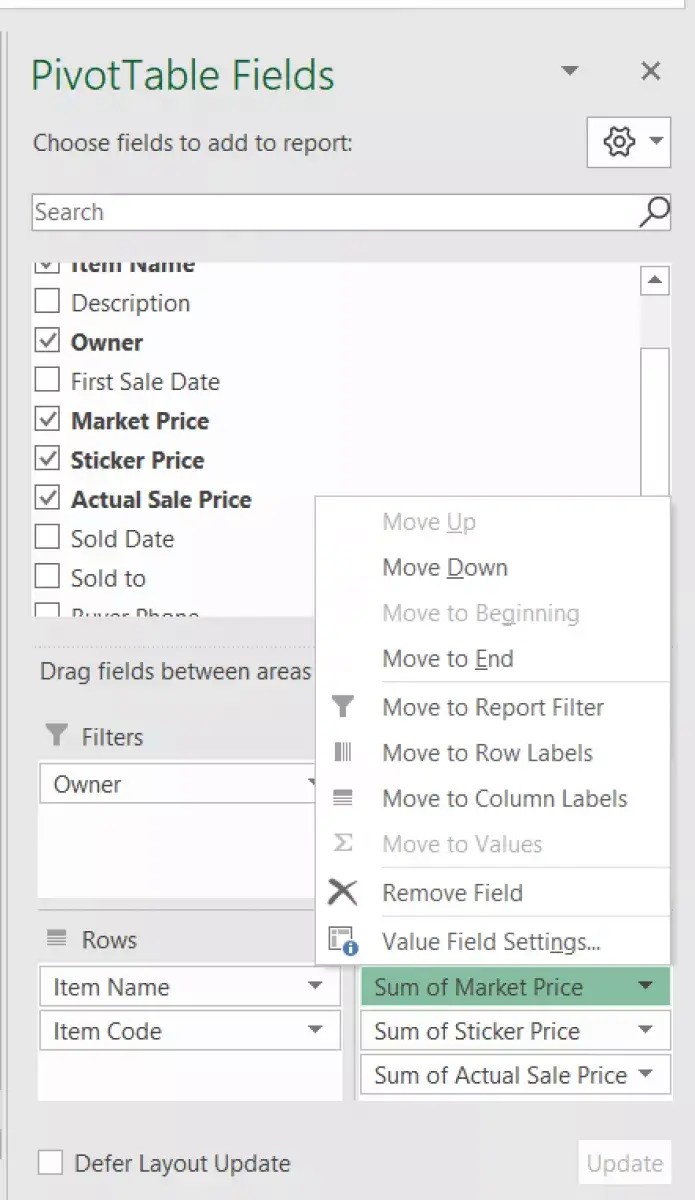Click the Move to Row Labels icon

344,753
